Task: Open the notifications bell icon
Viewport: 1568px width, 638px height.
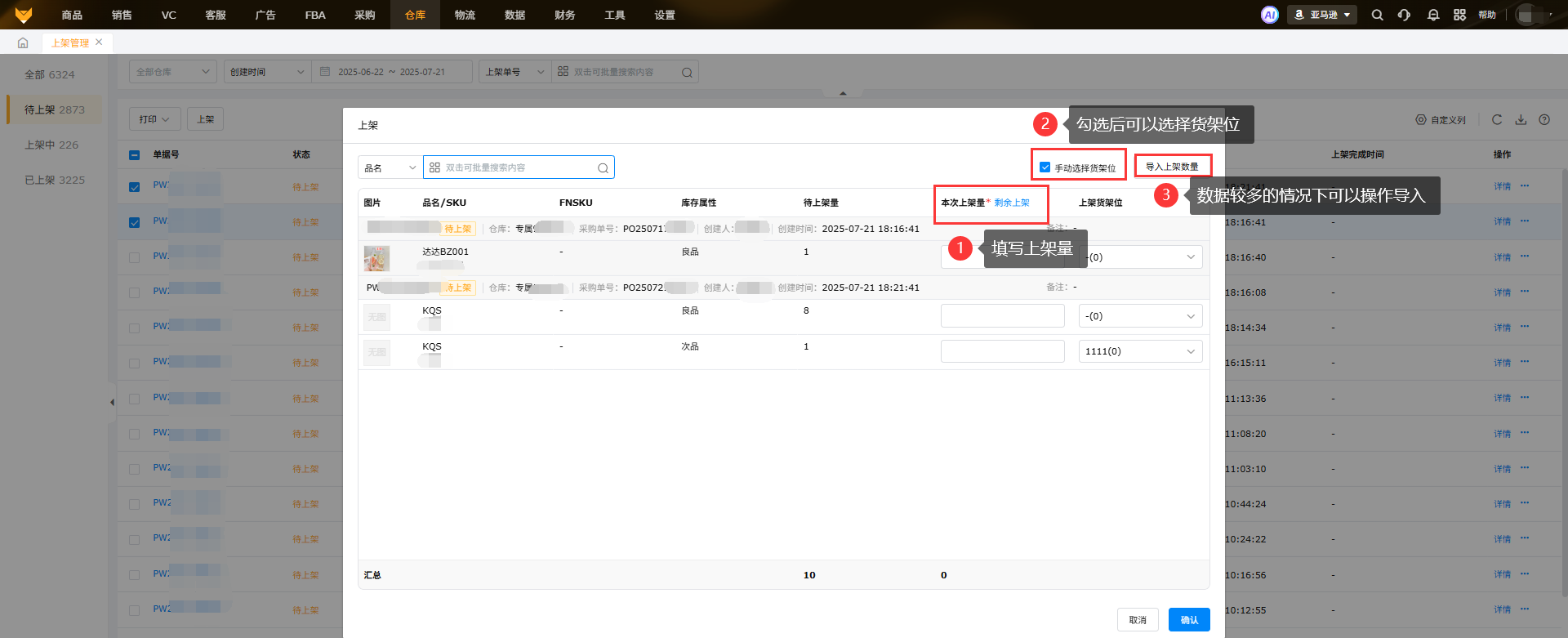Action: (1432, 15)
